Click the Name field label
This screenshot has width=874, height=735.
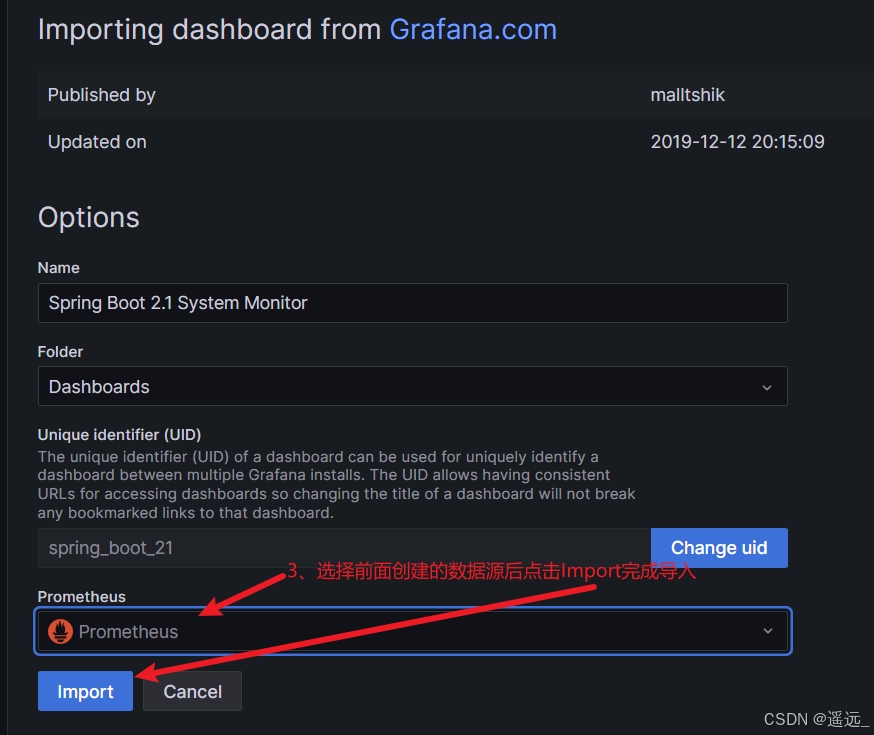click(59, 267)
